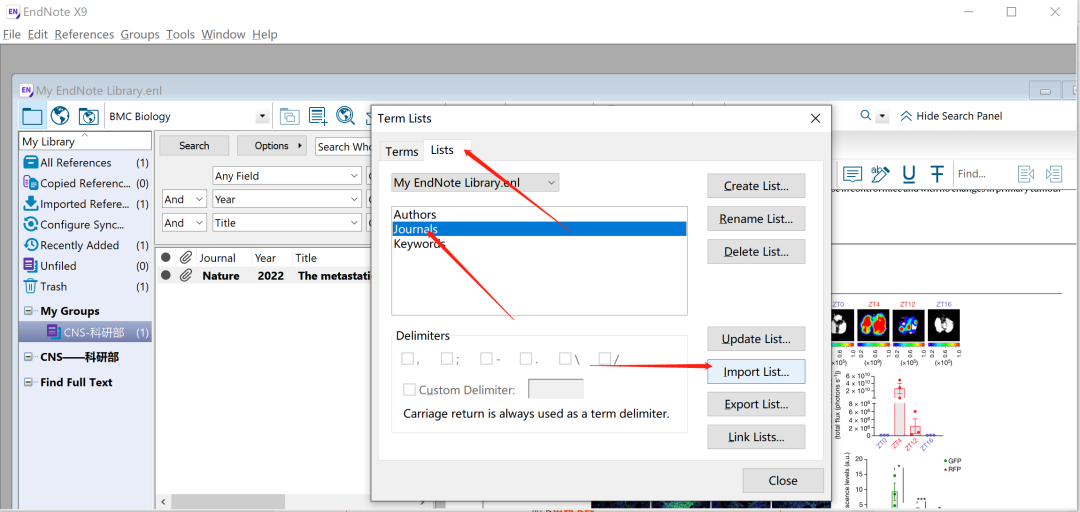1080x512 pixels.
Task: Click the Rename List button
Action: click(x=756, y=219)
